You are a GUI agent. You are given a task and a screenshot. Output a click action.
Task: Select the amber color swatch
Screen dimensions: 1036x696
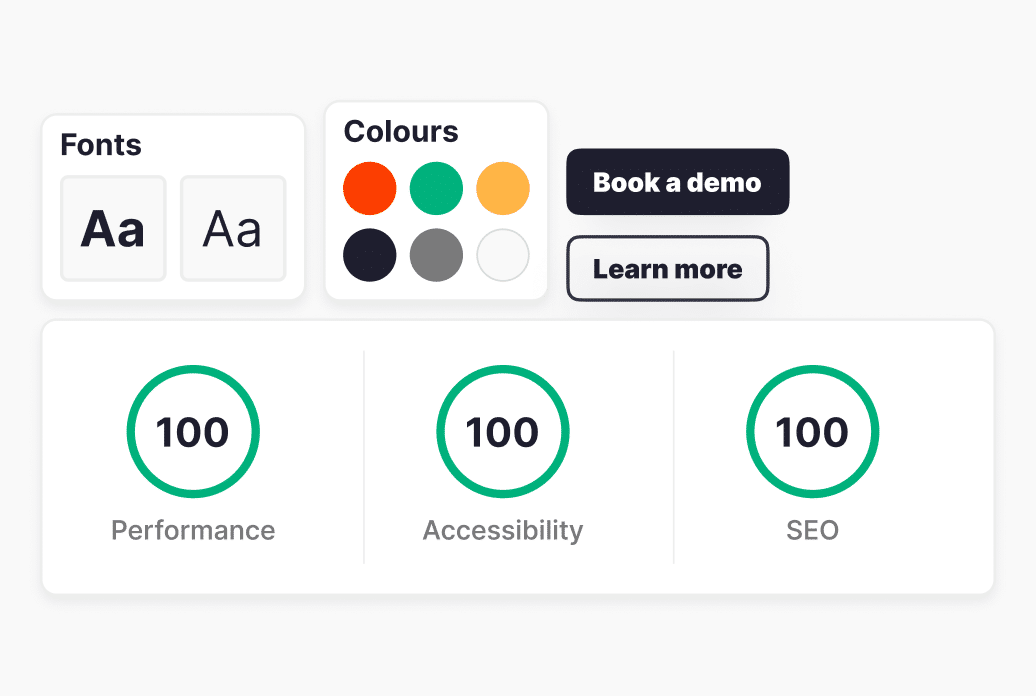click(502, 188)
